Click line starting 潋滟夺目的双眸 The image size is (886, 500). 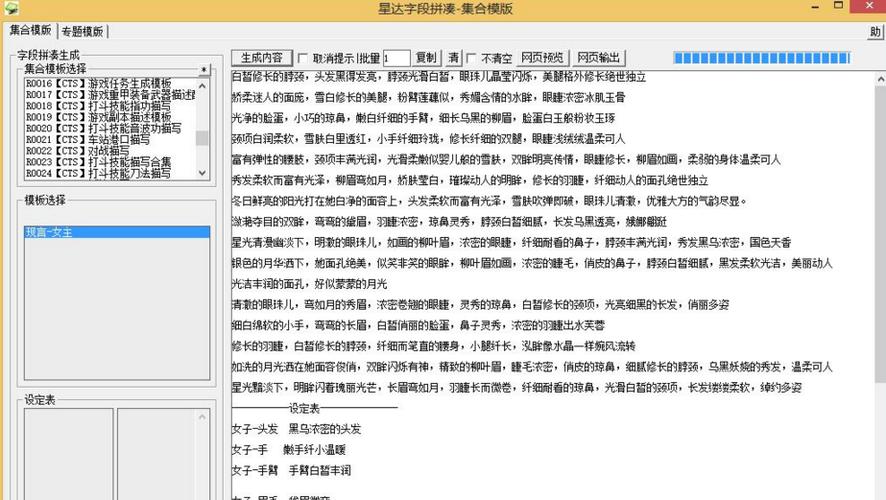tap(449, 222)
